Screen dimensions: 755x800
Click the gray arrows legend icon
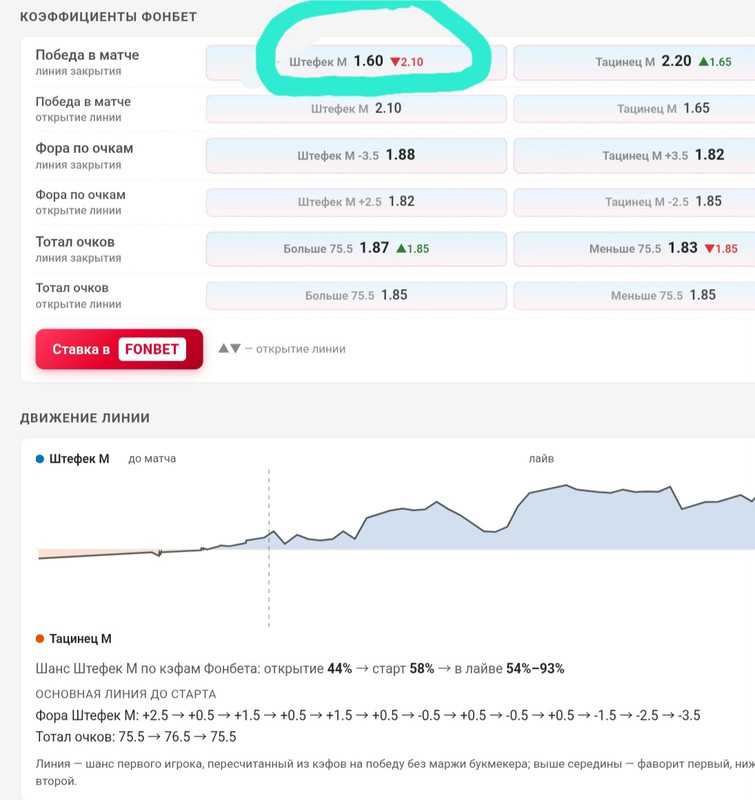pos(230,348)
